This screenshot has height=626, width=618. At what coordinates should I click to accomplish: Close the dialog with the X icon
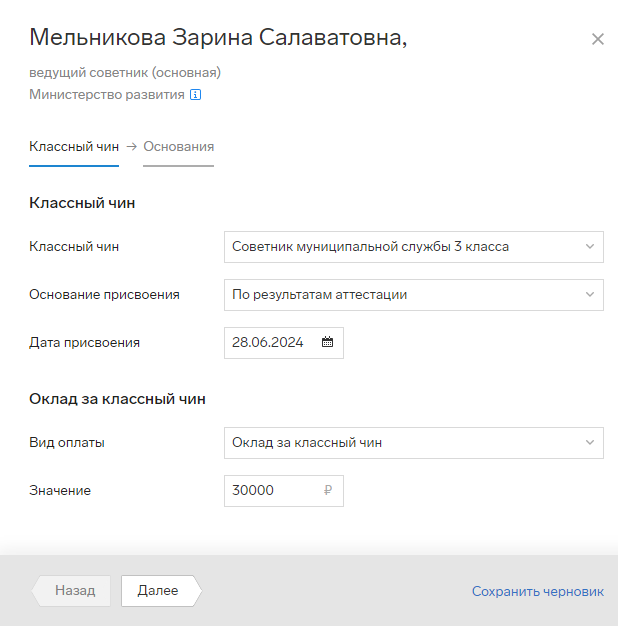pos(598,39)
